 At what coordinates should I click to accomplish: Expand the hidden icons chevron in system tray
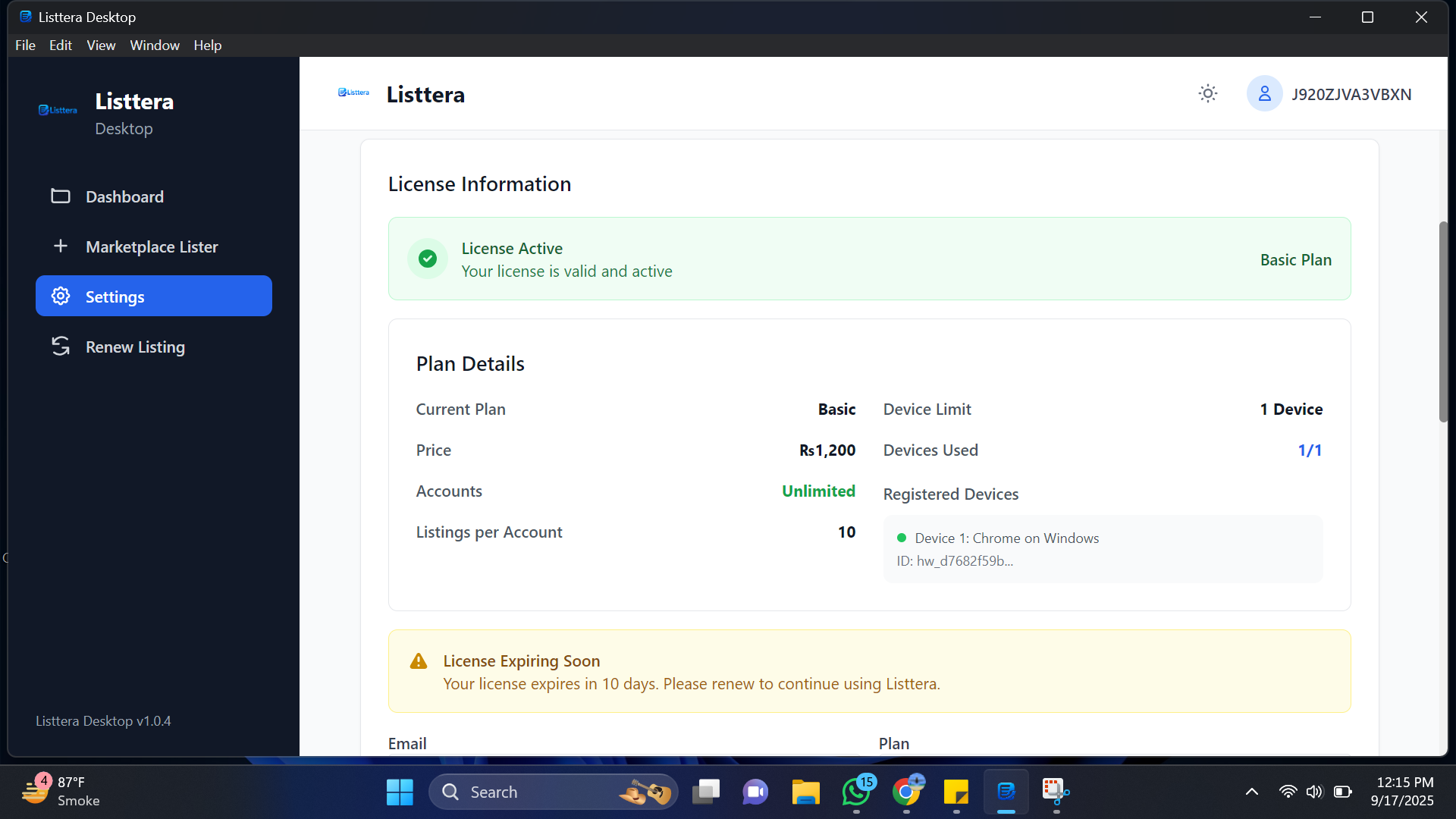coord(1251,791)
